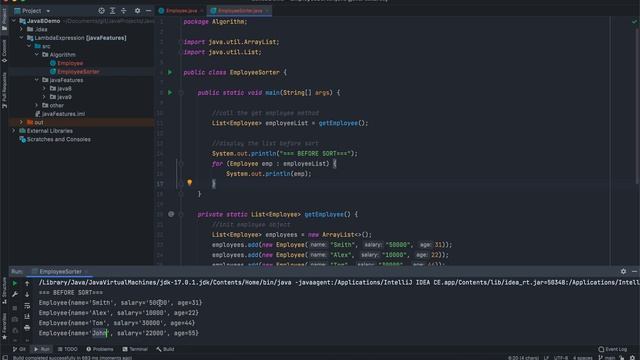This screenshot has height=360, width=640.
Task: Click Up the Stack Trace arrow
Action: 27,283
